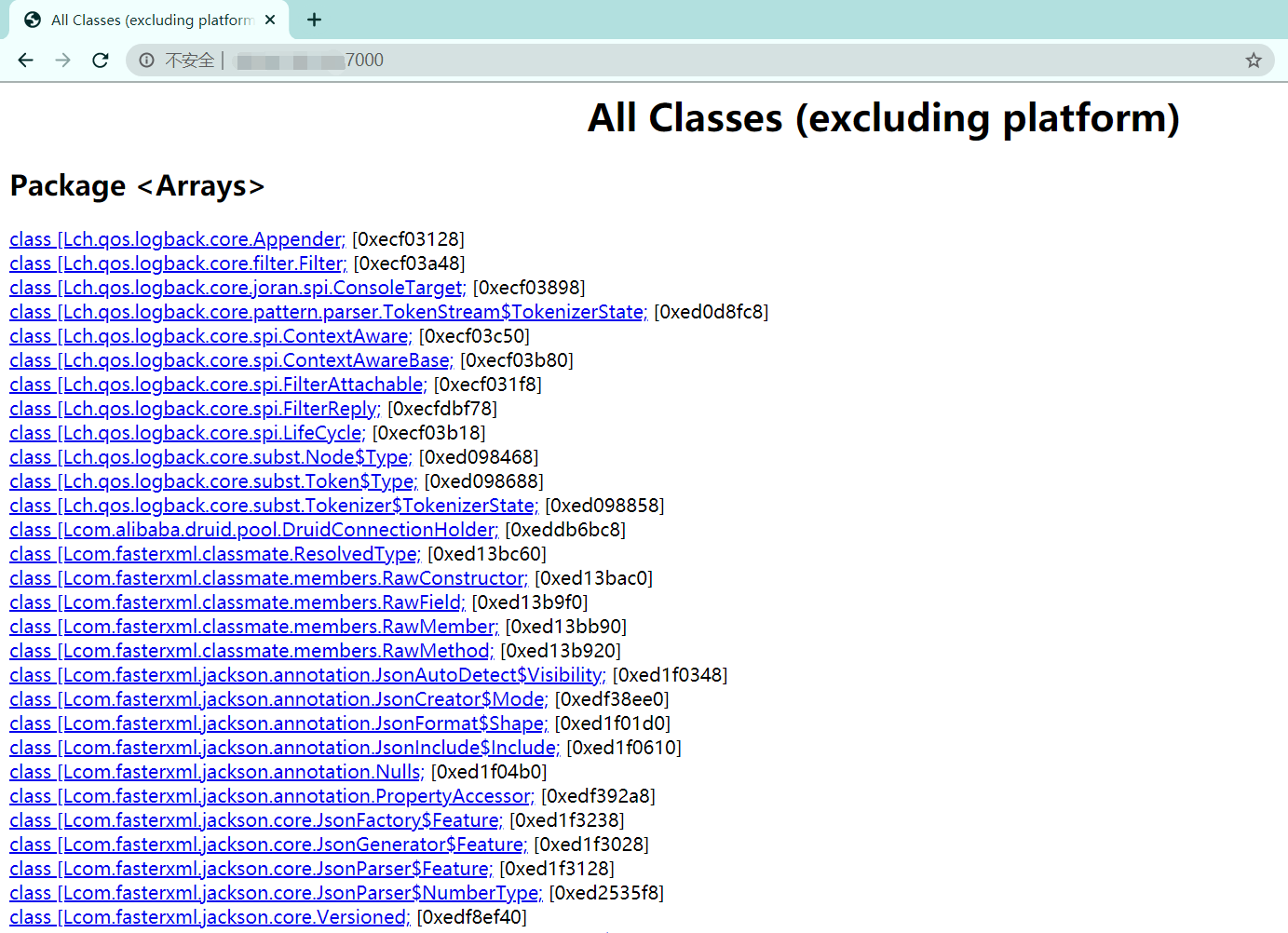Open annotation.PropertyAccessor class link
1288x933 pixels.
tap(272, 796)
